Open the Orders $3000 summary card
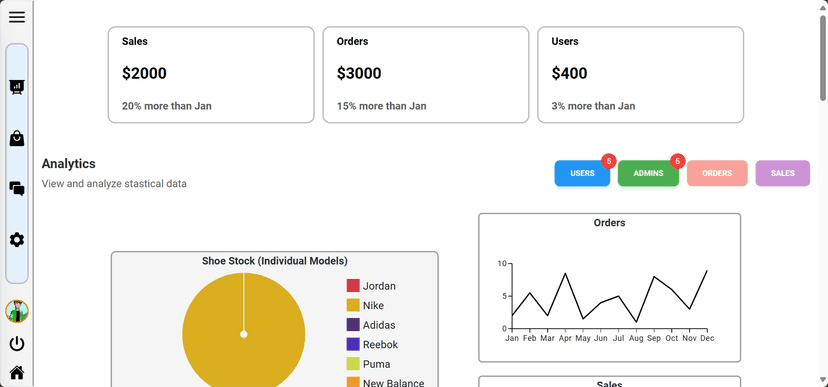 (x=426, y=75)
